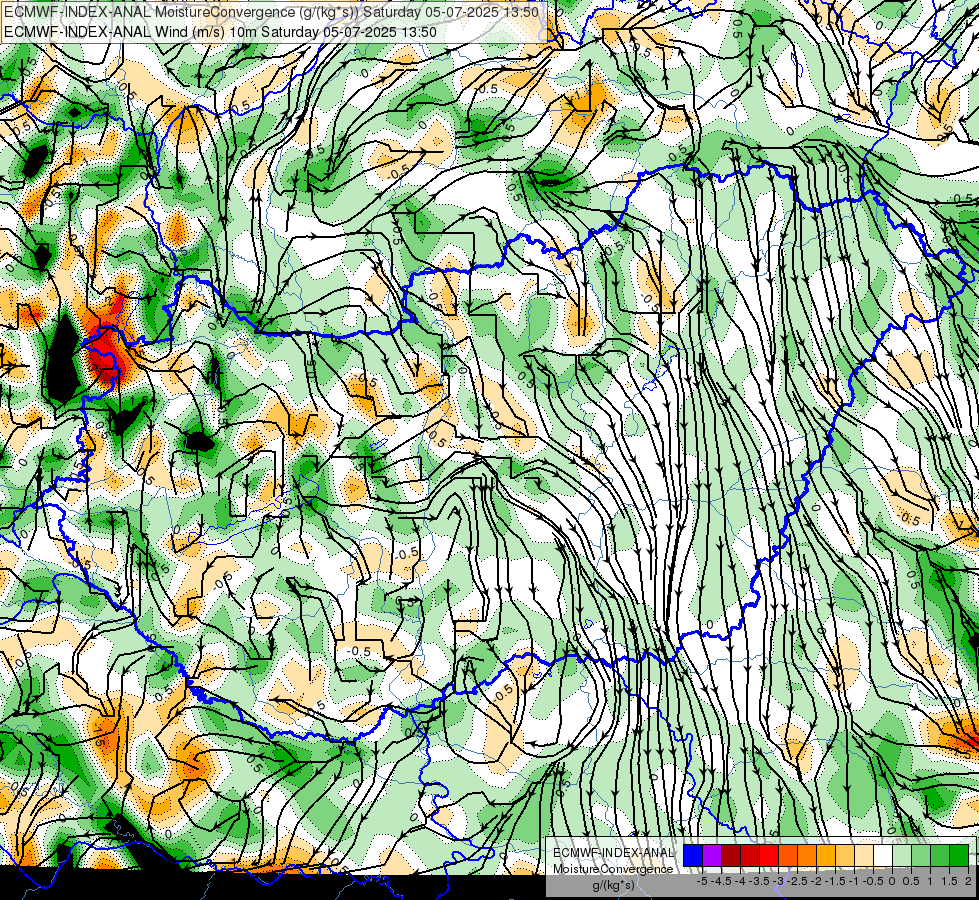Click the '-5' tick label in legend
979x900 pixels.
[x=702, y=881]
